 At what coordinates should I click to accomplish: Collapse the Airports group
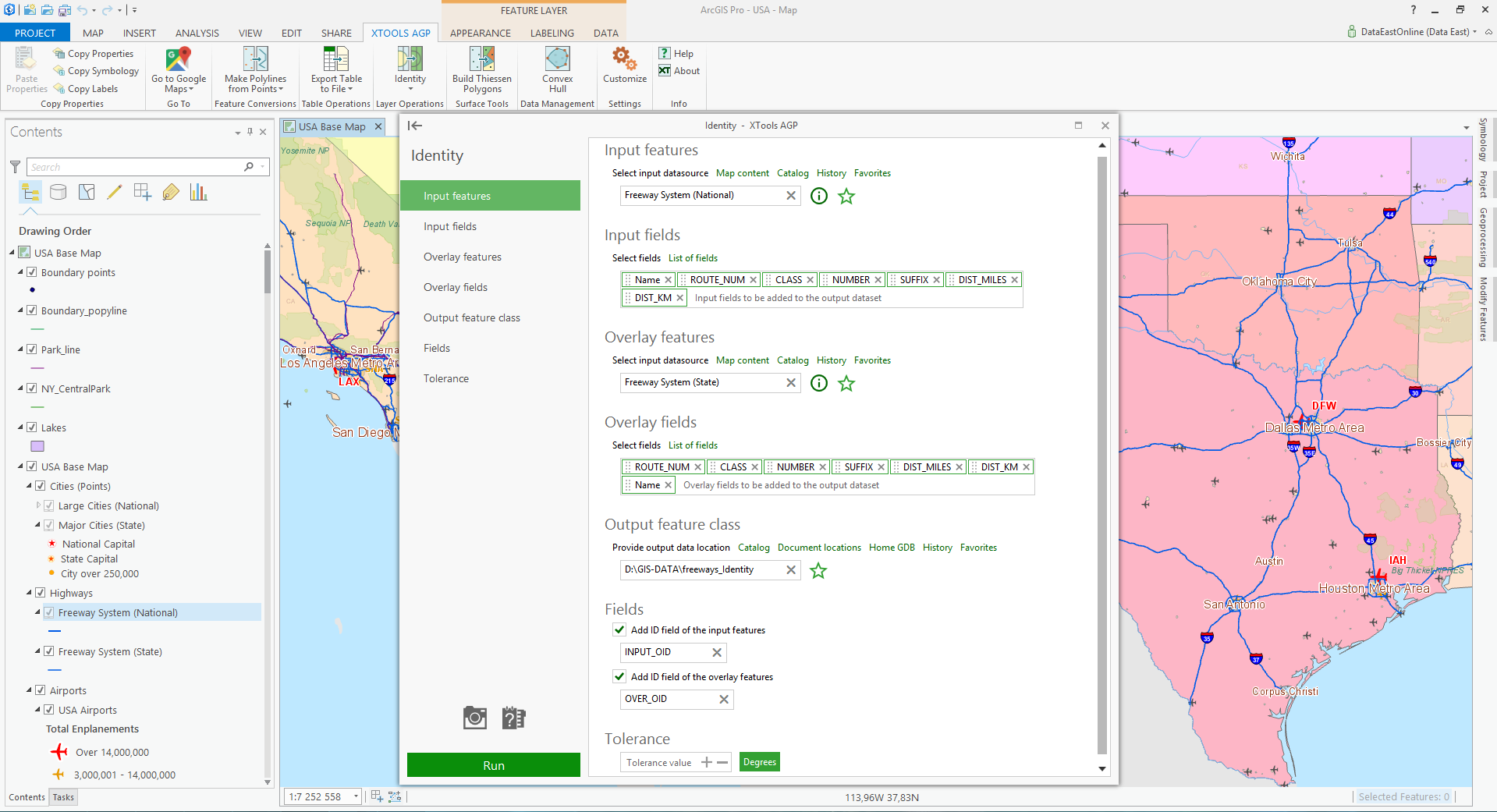(x=30, y=690)
